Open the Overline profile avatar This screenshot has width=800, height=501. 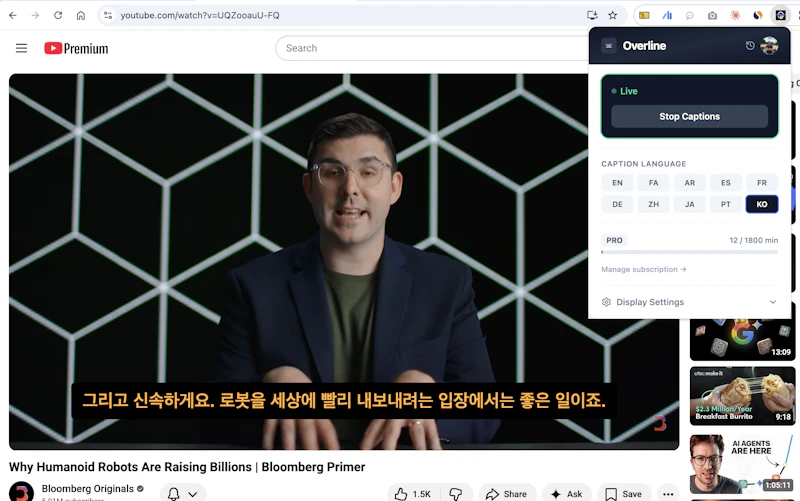(x=769, y=45)
